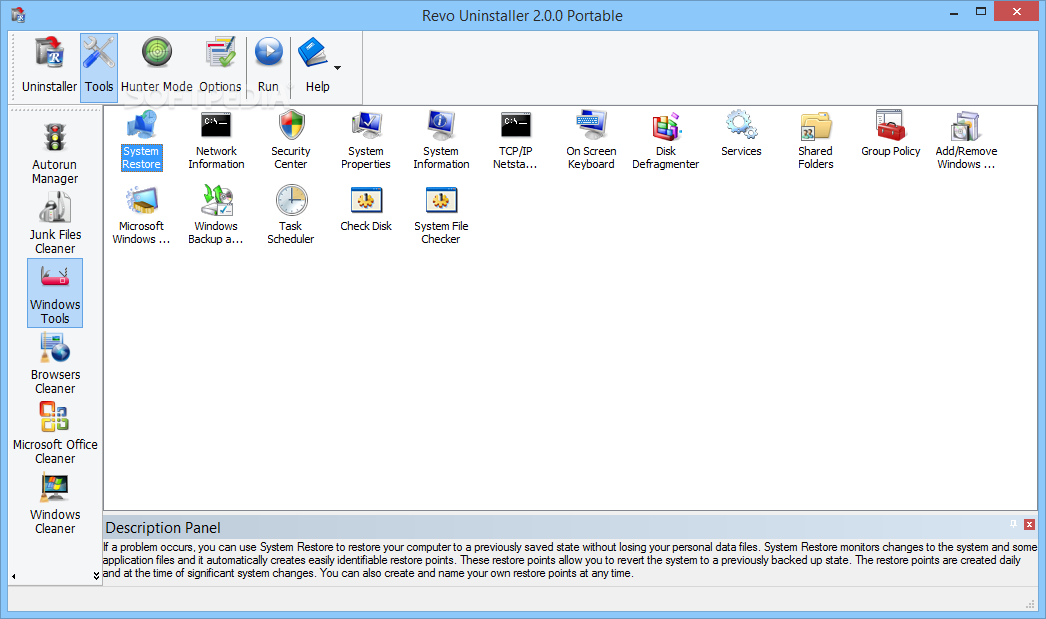Select the Shared Folders tool
The image size is (1046, 619).
tap(816, 141)
